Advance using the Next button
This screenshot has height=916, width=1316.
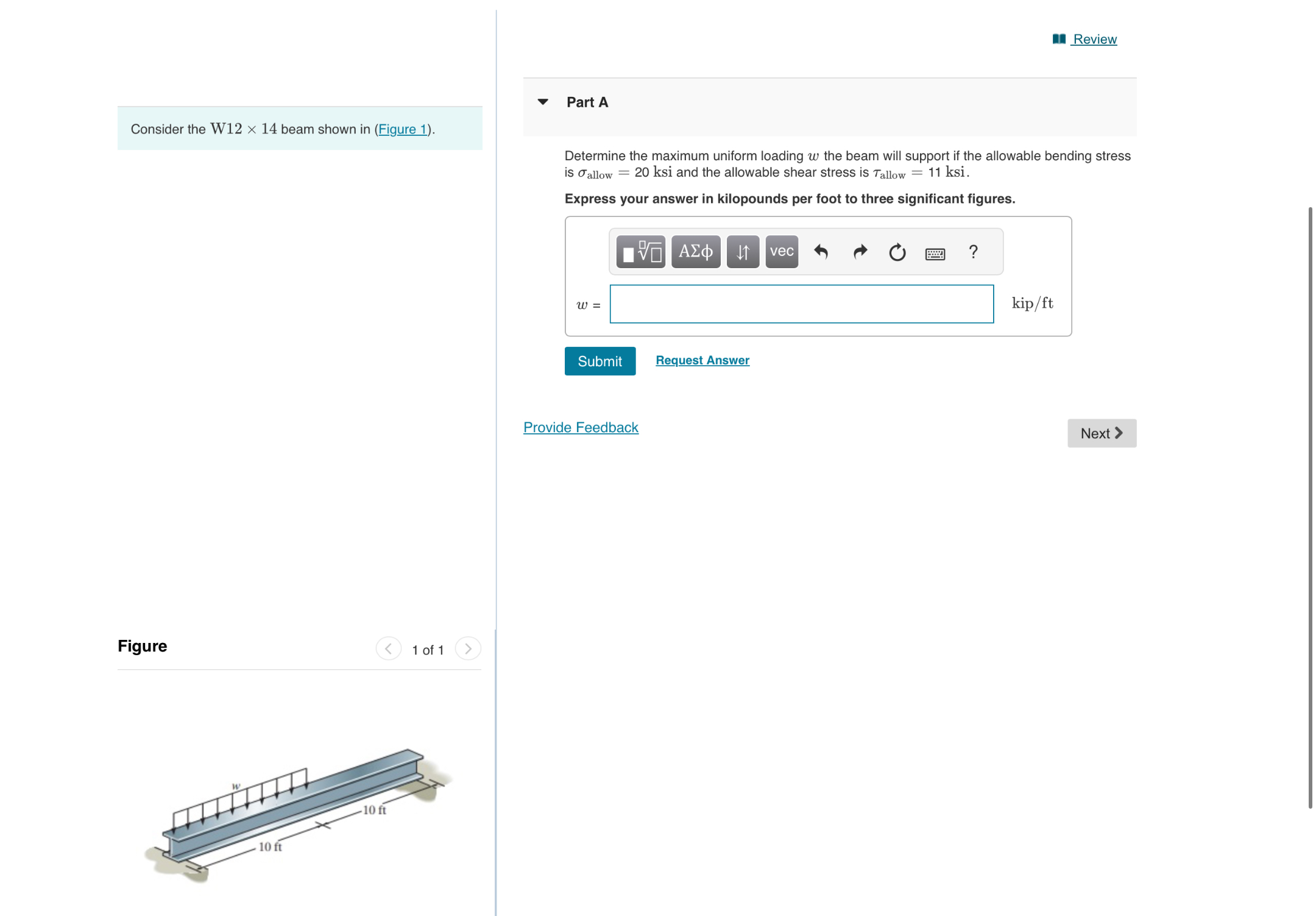coord(1101,433)
